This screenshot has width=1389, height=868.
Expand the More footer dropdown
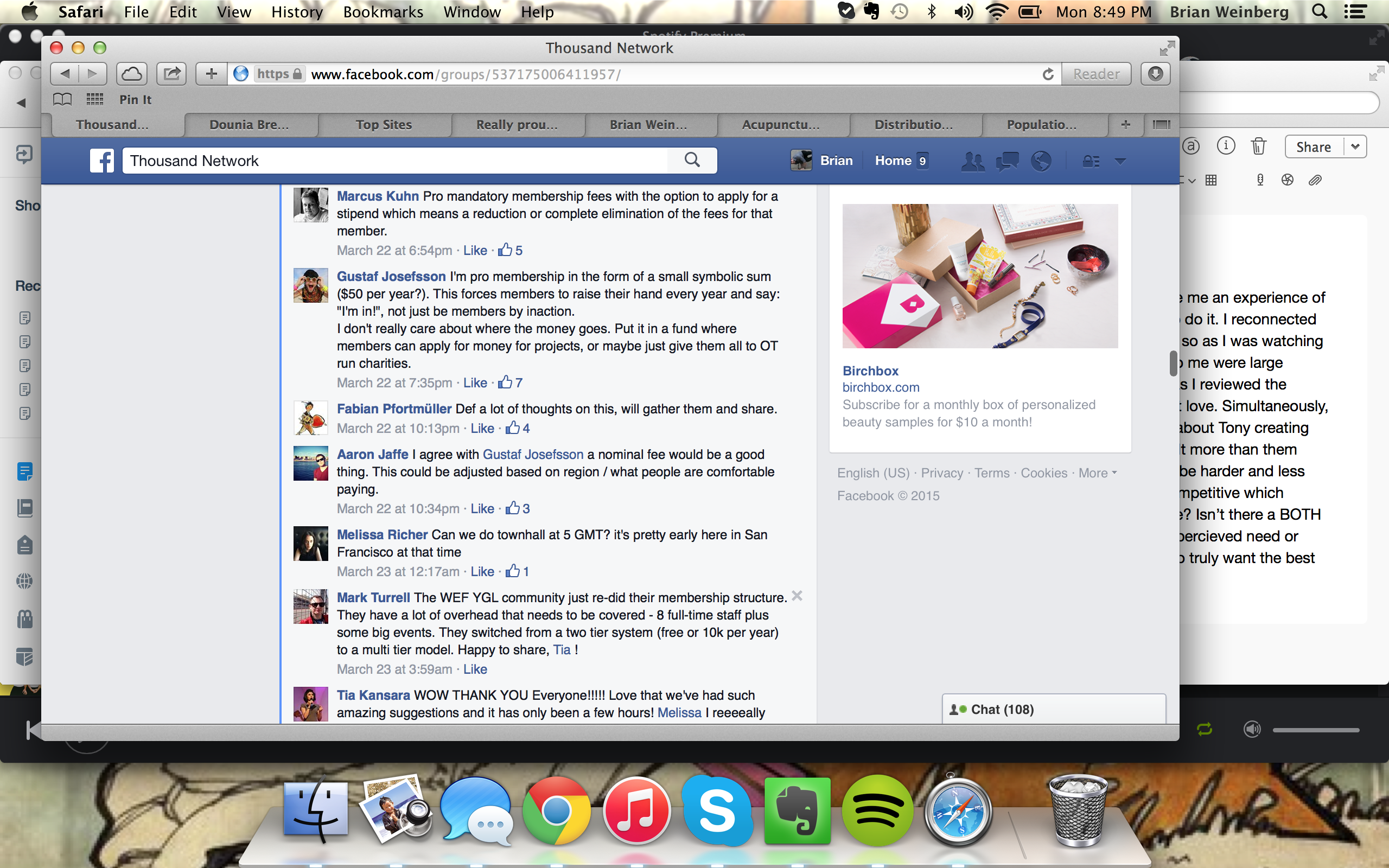click(1098, 473)
